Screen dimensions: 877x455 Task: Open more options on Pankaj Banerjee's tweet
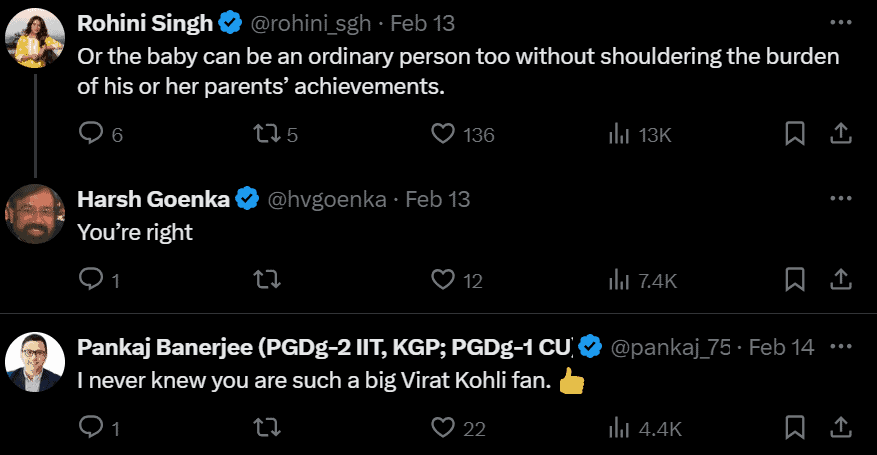point(841,347)
